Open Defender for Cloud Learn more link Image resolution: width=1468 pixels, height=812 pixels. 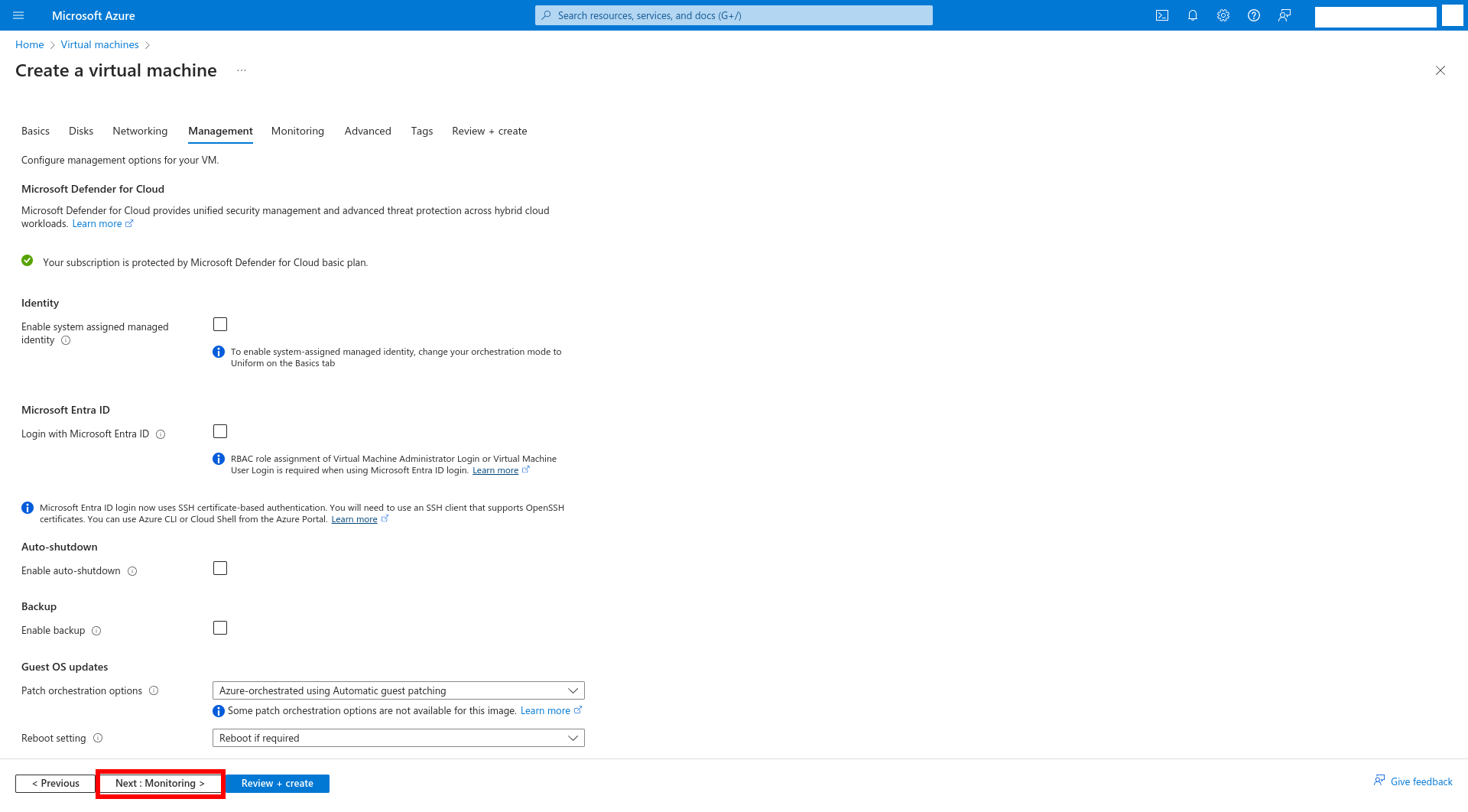tap(97, 223)
